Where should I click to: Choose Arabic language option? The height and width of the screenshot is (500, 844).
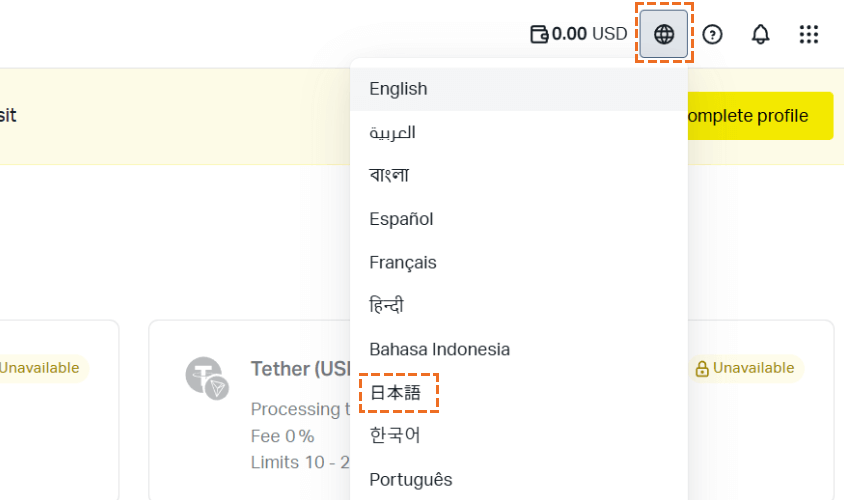click(392, 132)
